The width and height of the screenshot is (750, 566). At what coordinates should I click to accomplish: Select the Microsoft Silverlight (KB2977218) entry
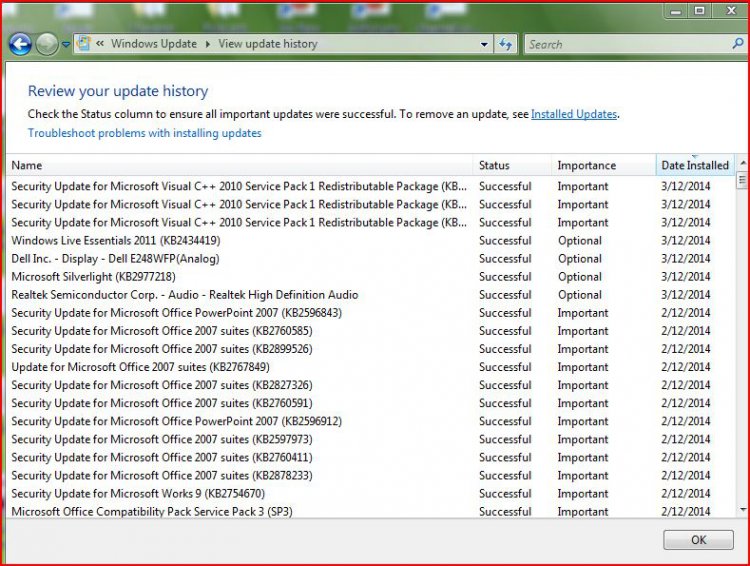(x=93, y=277)
